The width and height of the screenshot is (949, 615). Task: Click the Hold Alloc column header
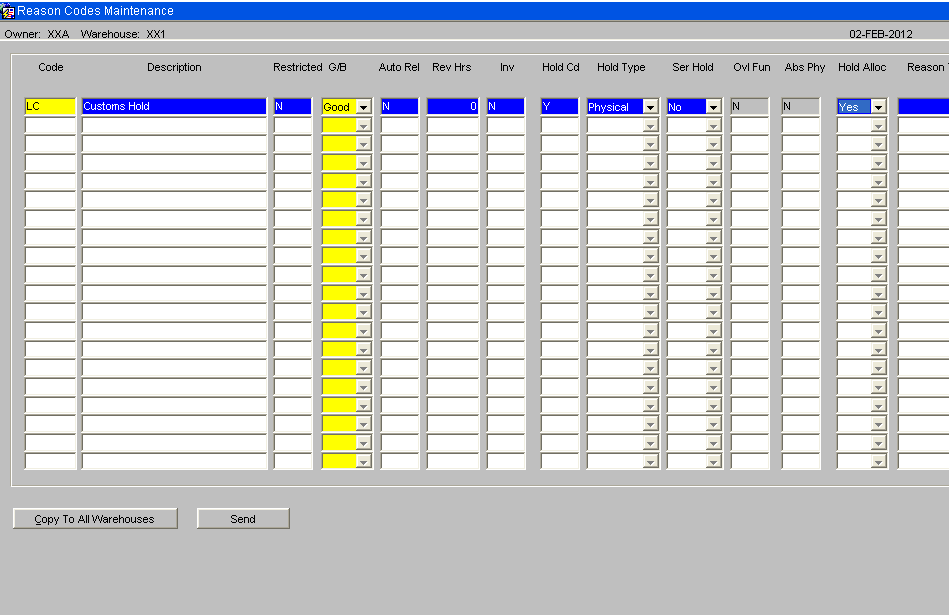[x=862, y=67]
